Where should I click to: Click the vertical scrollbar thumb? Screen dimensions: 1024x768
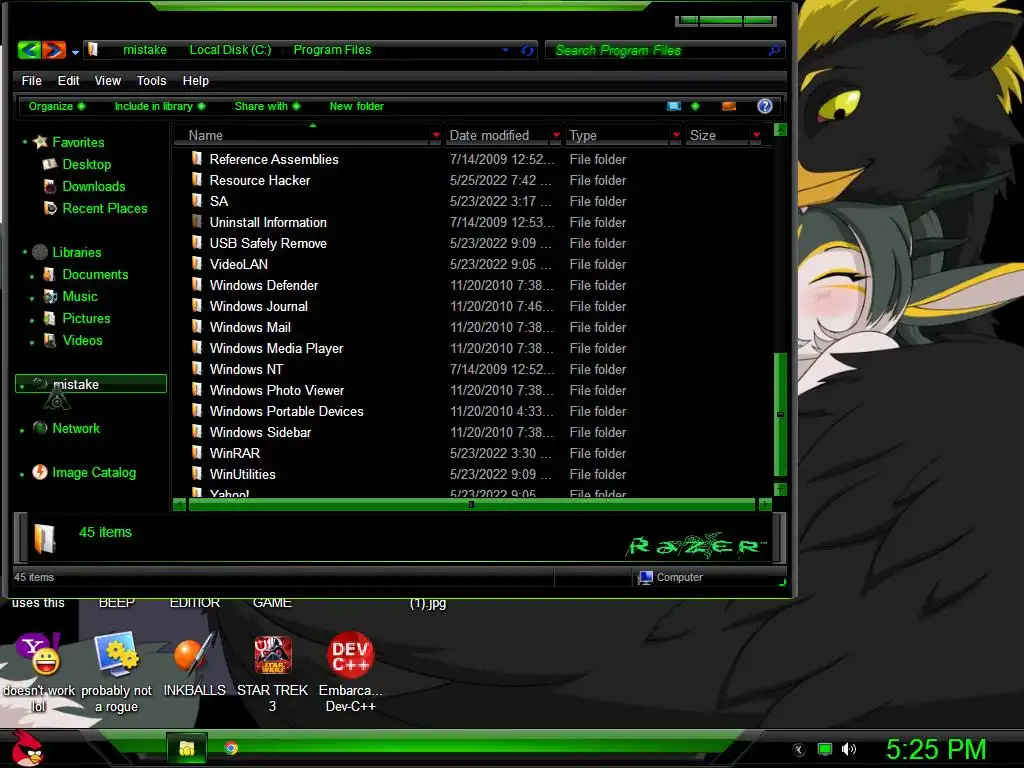(x=780, y=414)
